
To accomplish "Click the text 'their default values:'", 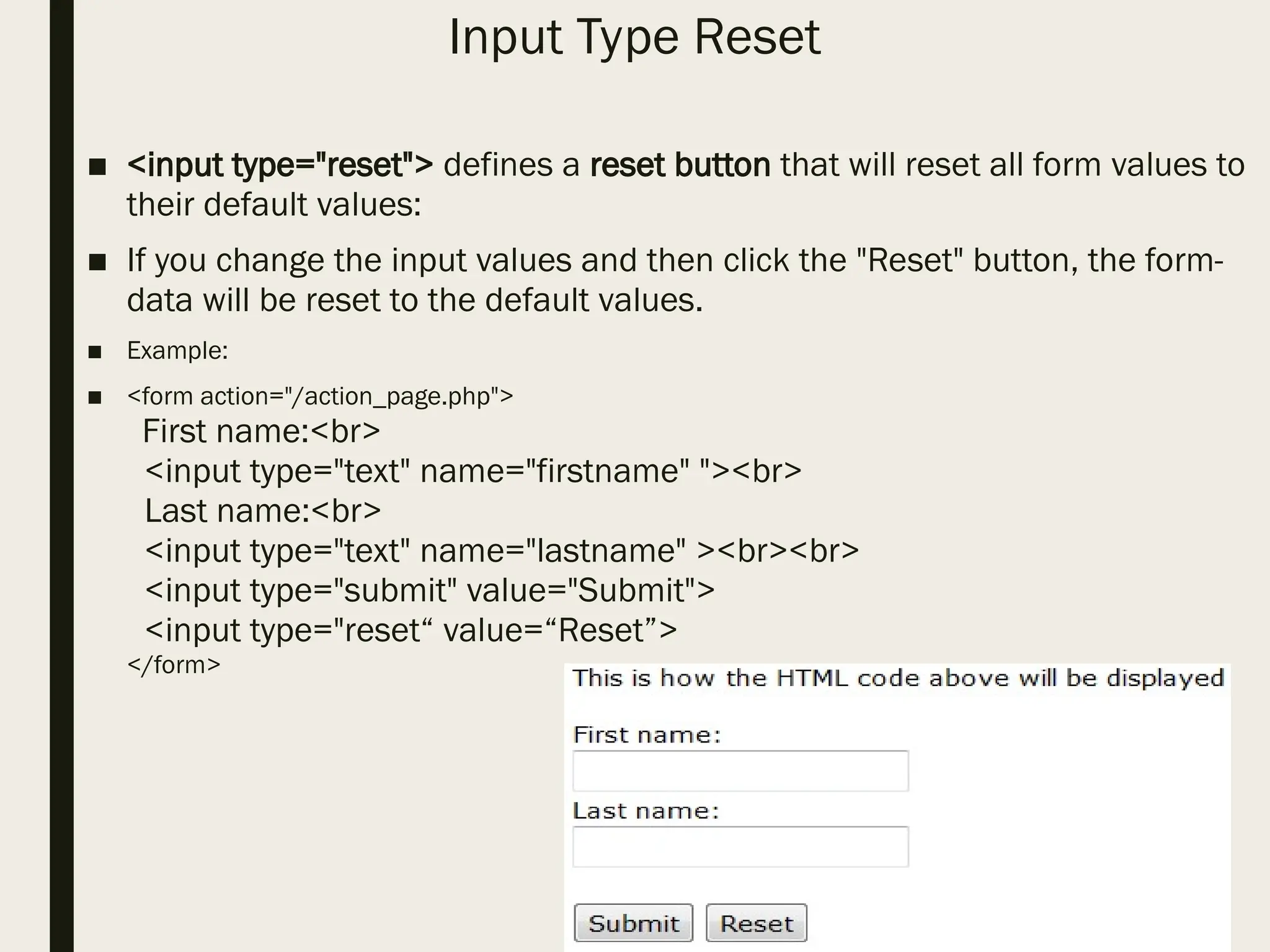I will pos(274,205).
